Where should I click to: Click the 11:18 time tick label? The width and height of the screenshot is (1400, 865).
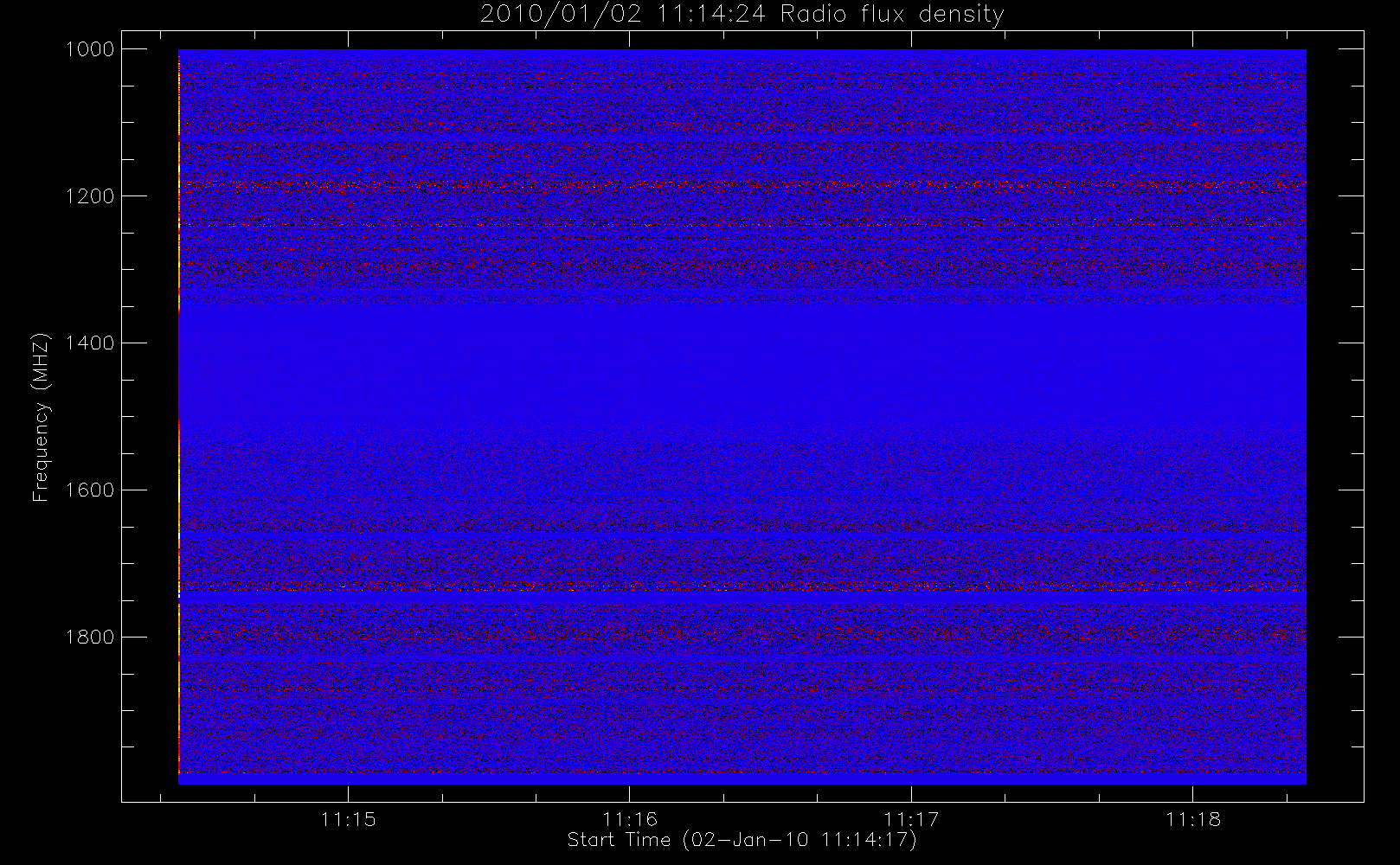click(x=1193, y=819)
